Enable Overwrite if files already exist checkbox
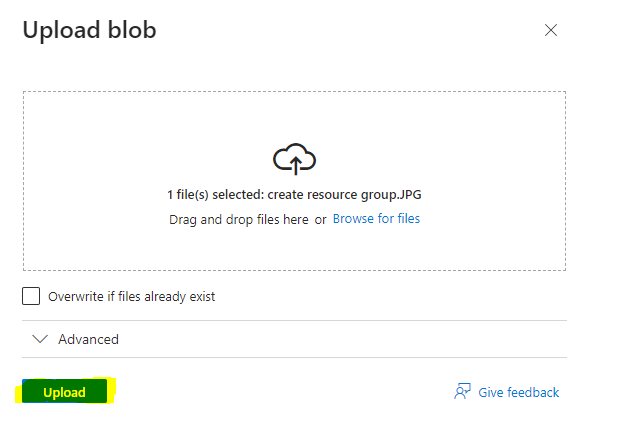622x437 pixels. (32, 296)
